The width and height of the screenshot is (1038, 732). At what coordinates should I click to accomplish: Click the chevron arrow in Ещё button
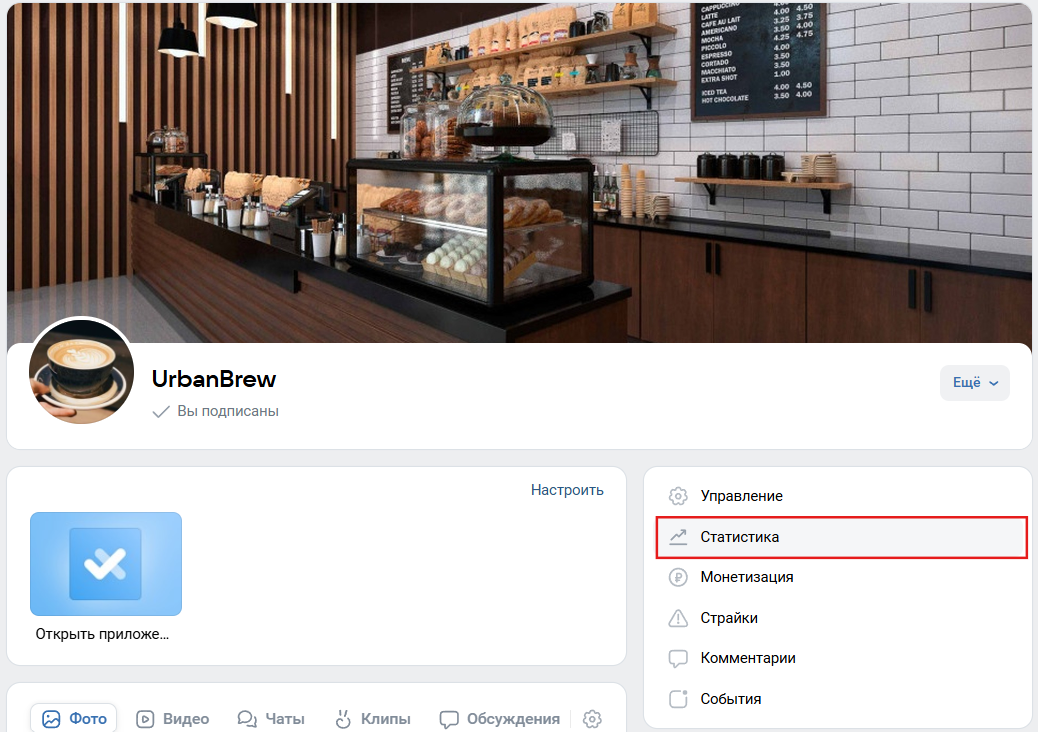coord(994,383)
